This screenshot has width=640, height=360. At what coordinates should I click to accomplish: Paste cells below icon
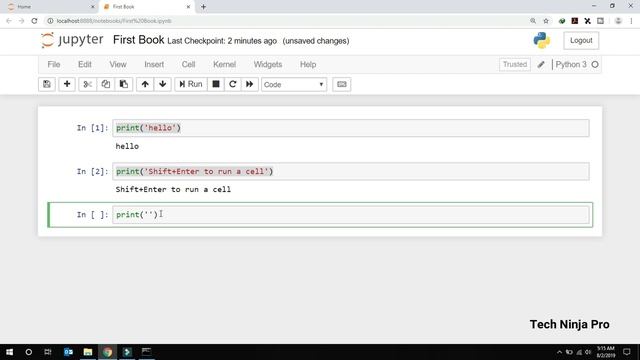(x=124, y=84)
